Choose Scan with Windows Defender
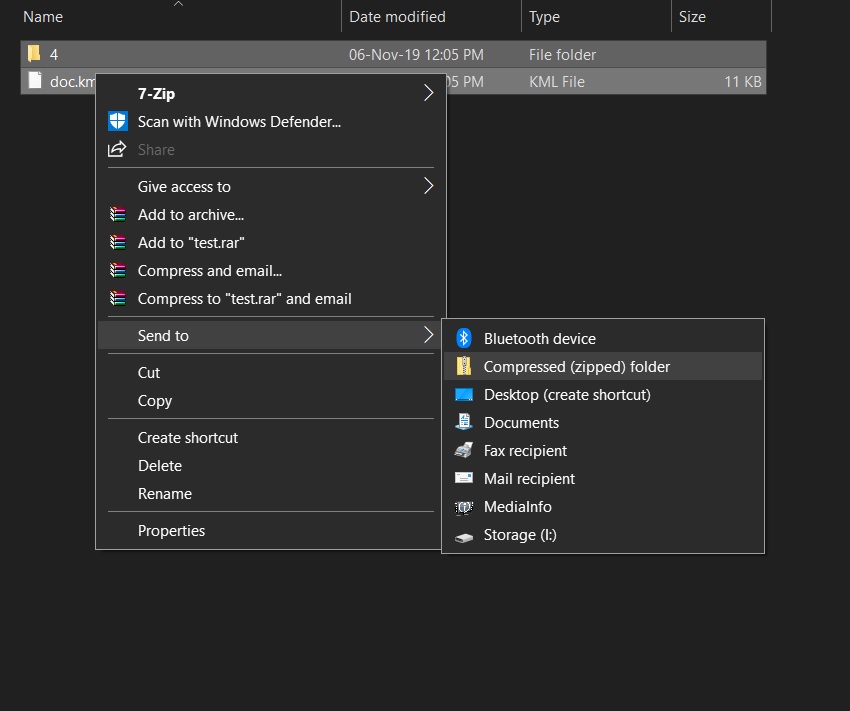Image resolution: width=850 pixels, height=711 pixels. tap(271, 121)
